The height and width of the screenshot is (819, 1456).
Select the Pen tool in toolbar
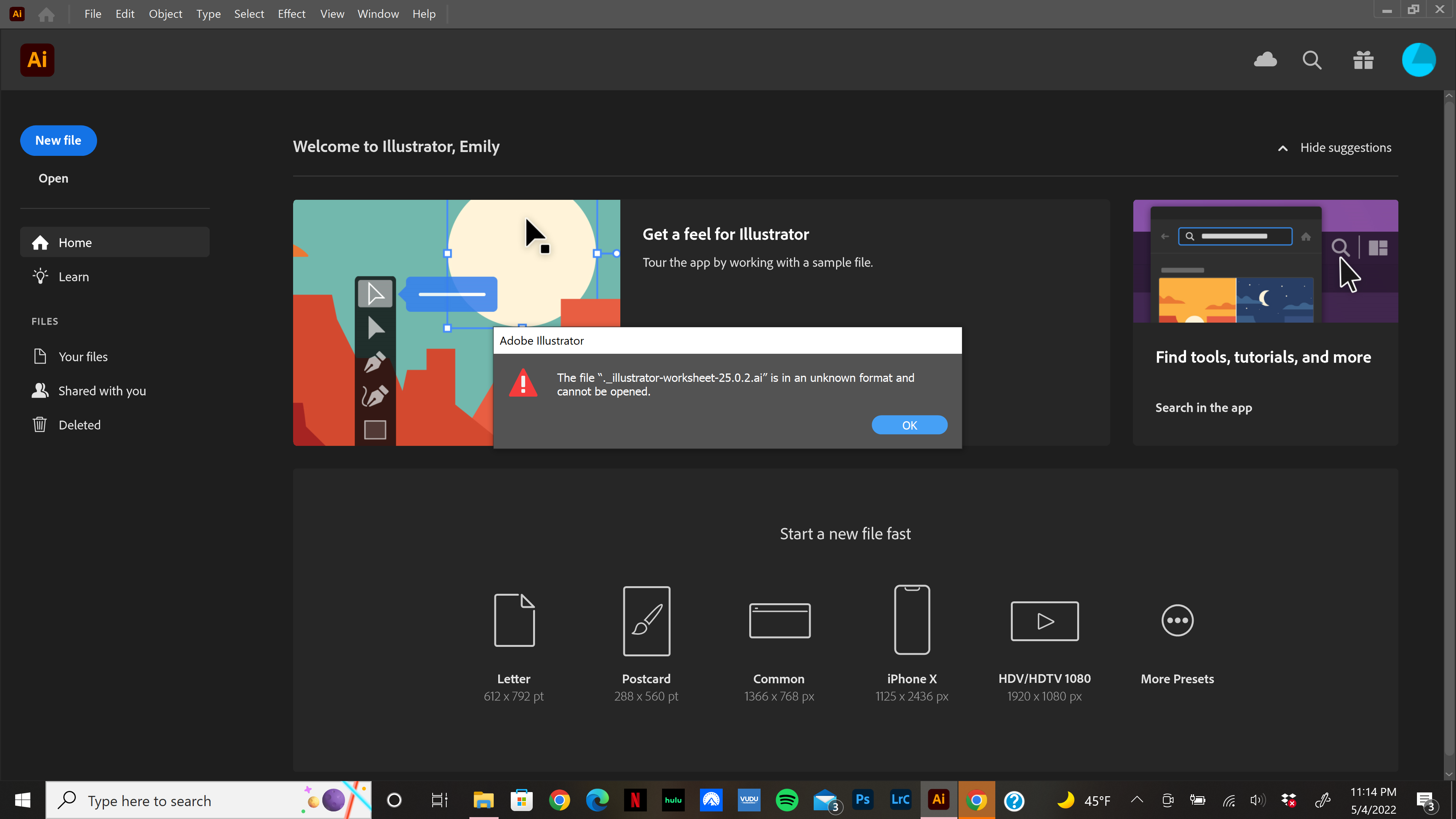(377, 362)
